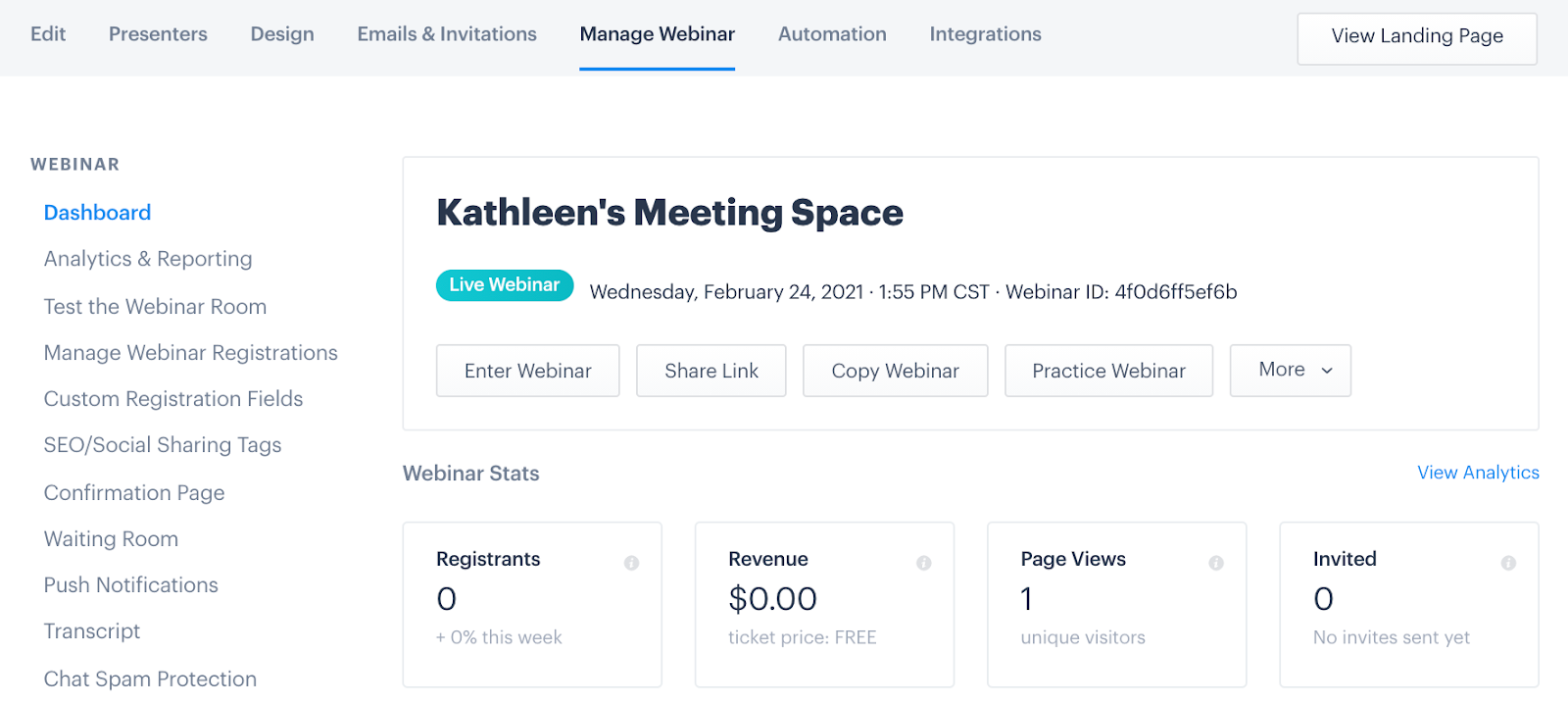Go to Chat Spam Protection settings

(150, 679)
